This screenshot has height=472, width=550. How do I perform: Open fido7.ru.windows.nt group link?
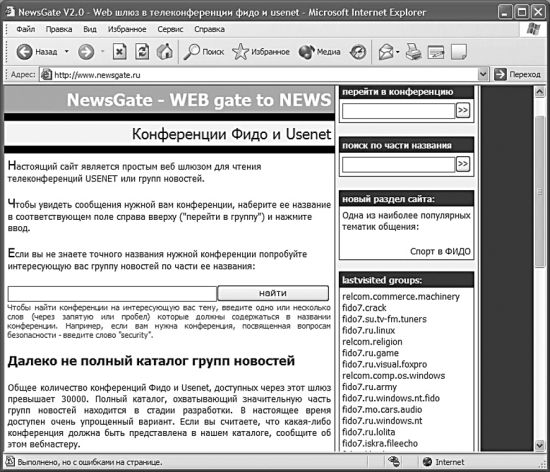point(382,421)
